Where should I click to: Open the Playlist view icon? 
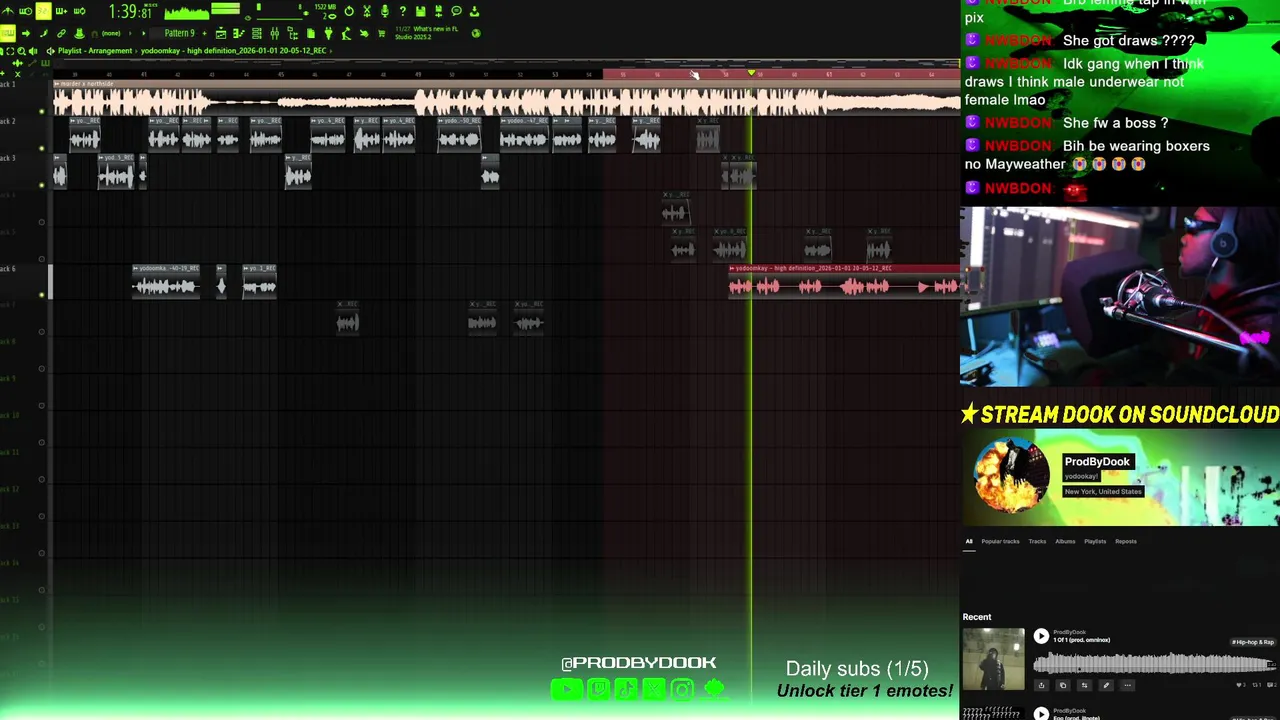(221, 33)
